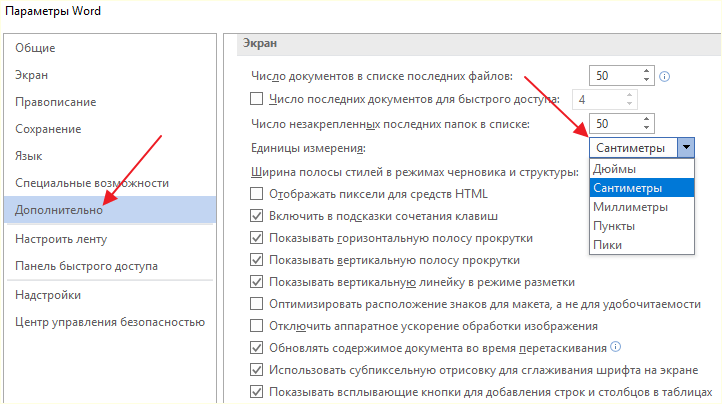Decrease number of documents in recent files list
722x404 pixels.
[x=646, y=80]
